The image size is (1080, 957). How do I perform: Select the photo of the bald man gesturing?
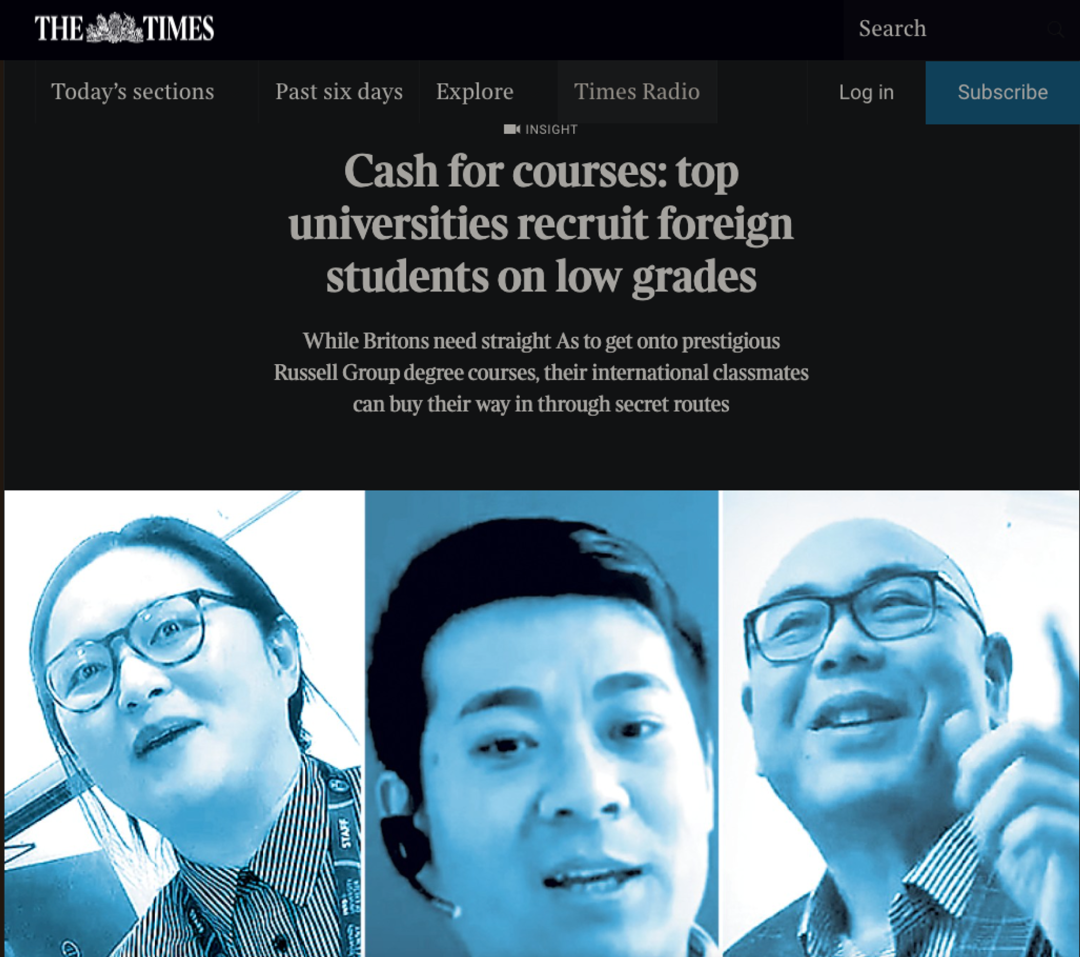pyautogui.click(x=900, y=723)
